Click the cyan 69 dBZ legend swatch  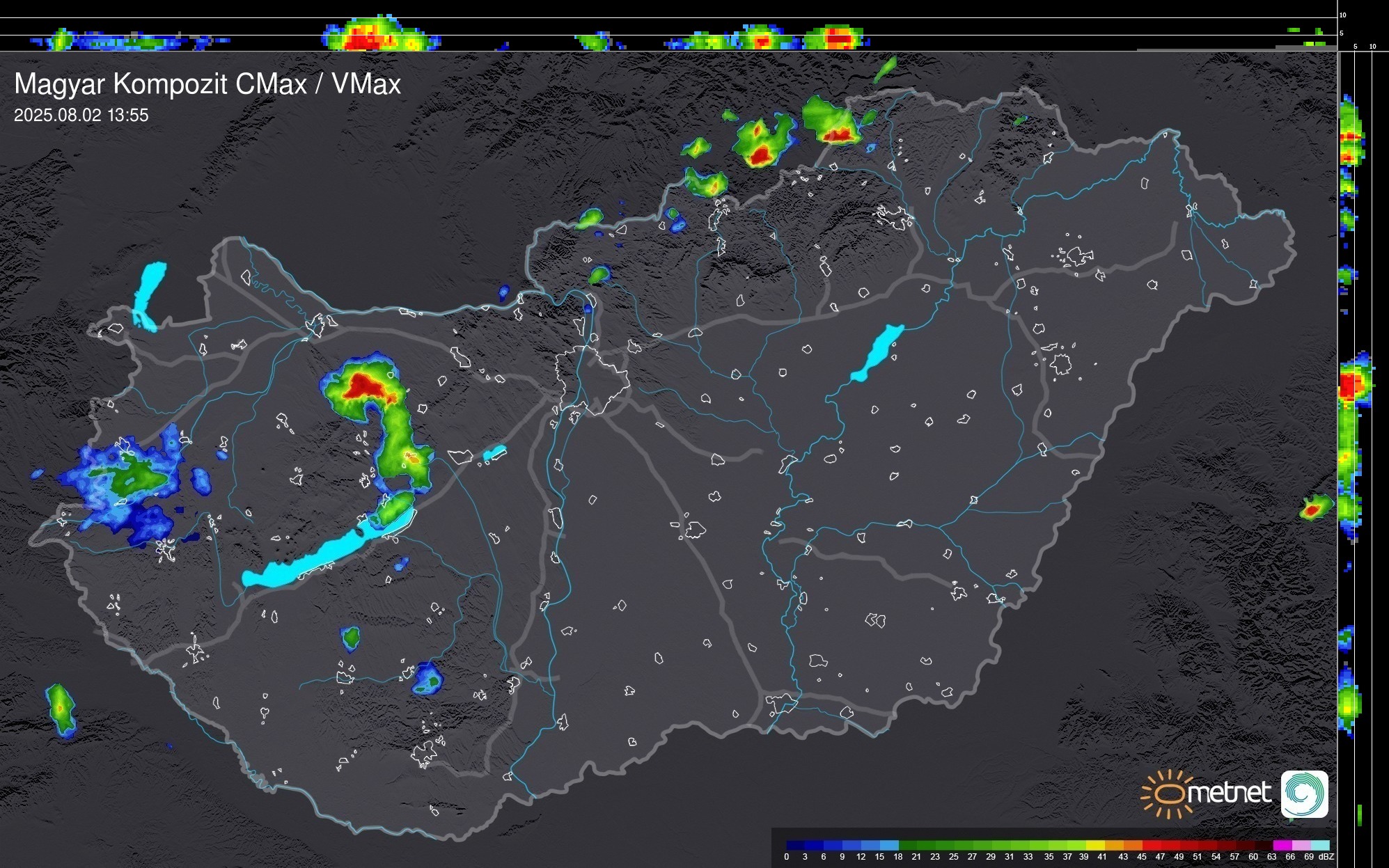click(x=1320, y=845)
